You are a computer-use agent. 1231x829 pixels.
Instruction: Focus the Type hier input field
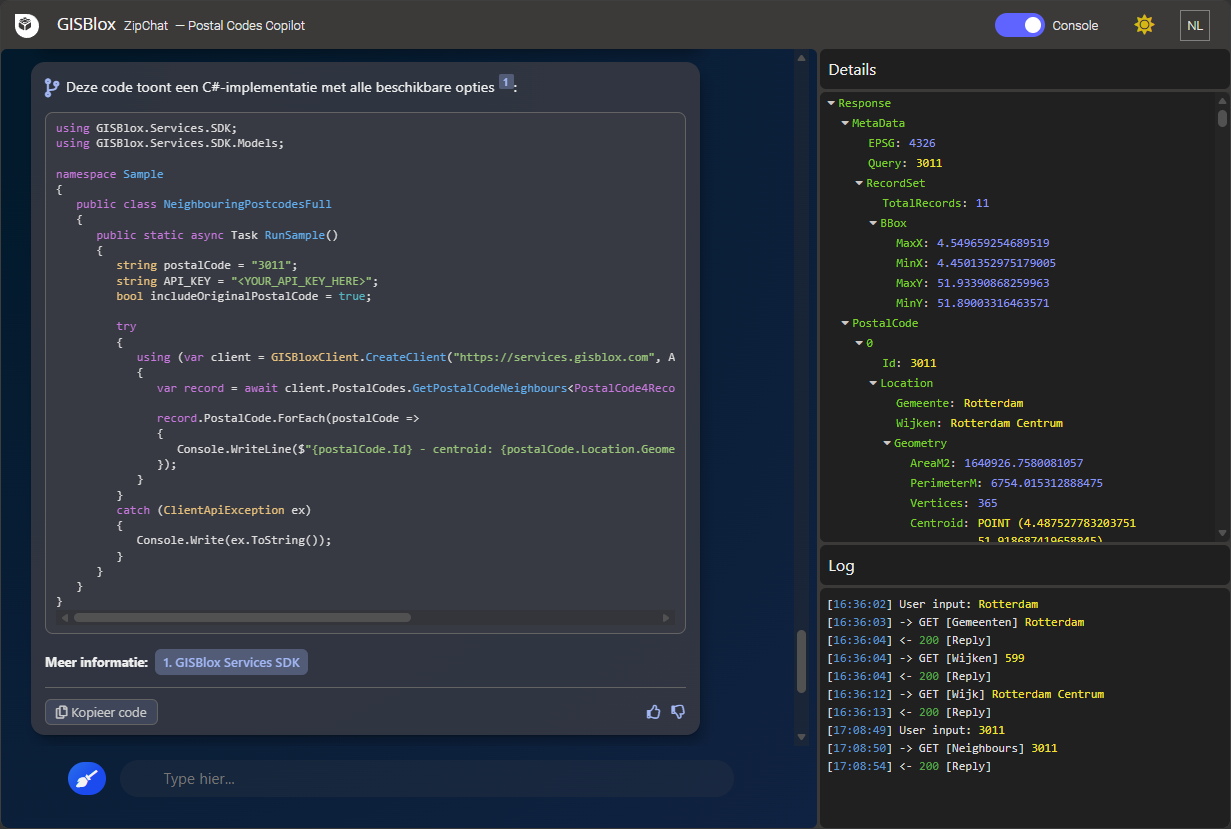point(427,779)
